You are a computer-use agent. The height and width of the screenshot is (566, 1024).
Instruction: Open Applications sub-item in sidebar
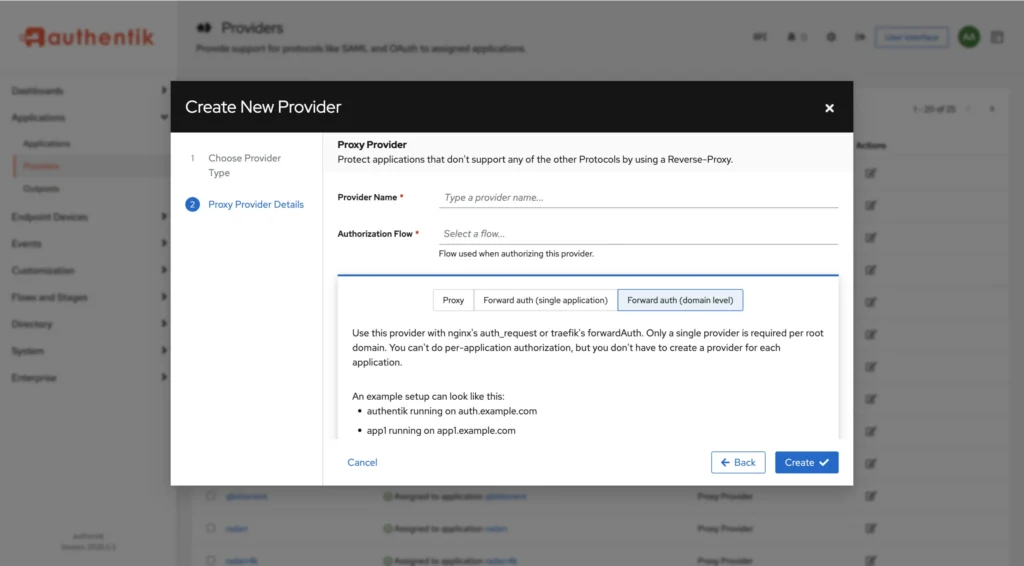pyautogui.click(x=46, y=144)
